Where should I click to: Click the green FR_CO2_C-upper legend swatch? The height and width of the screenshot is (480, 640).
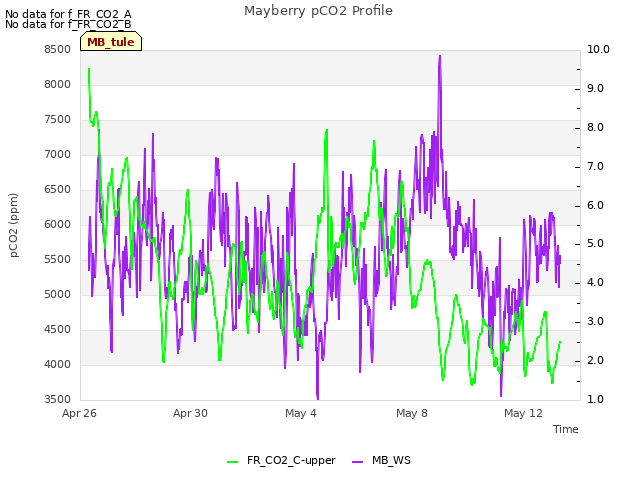pos(232,462)
